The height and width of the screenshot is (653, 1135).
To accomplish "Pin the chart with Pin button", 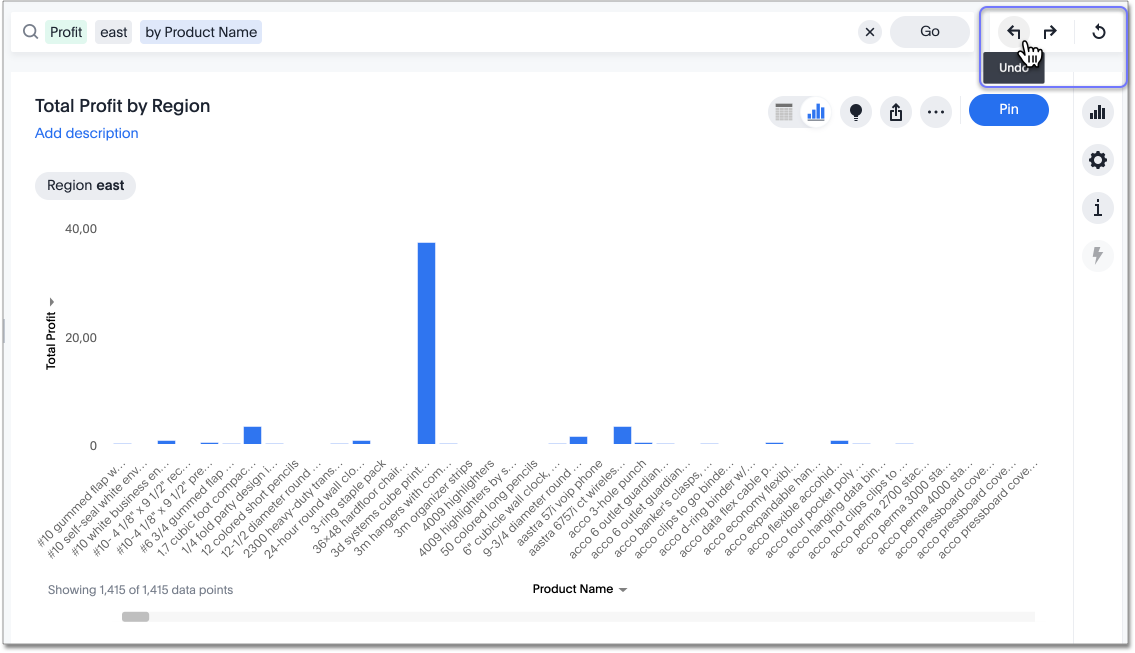I will (1008, 110).
